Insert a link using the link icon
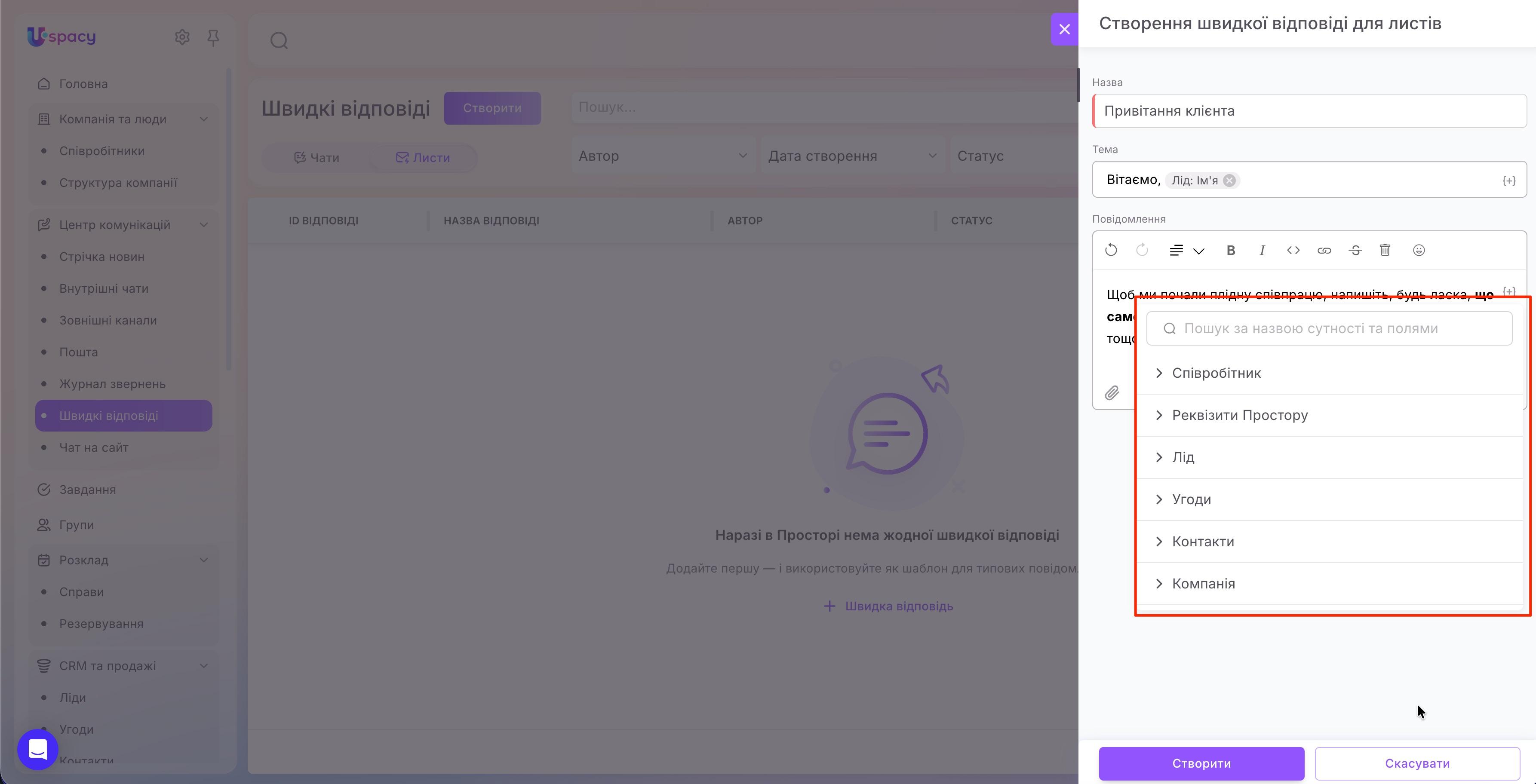Viewport: 1536px width, 784px height. (1324, 251)
